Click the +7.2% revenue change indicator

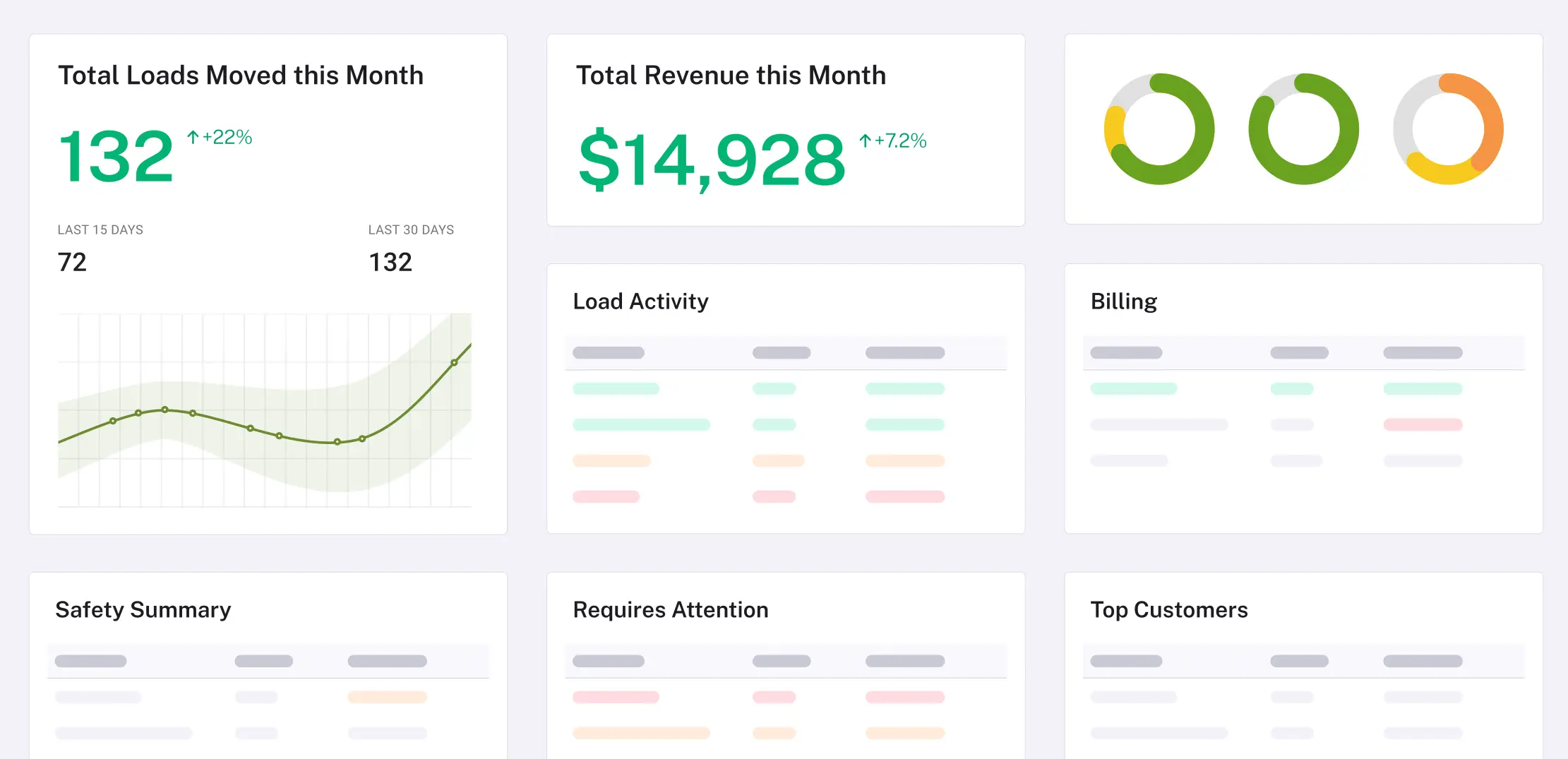(x=893, y=141)
